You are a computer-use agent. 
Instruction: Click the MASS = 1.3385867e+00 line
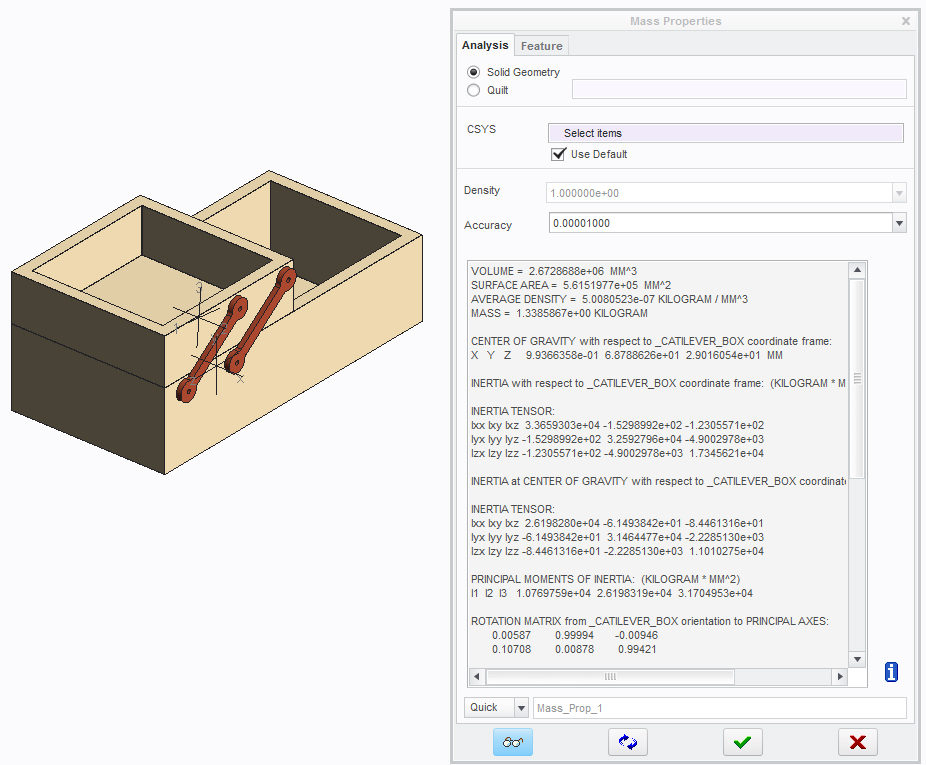point(559,313)
